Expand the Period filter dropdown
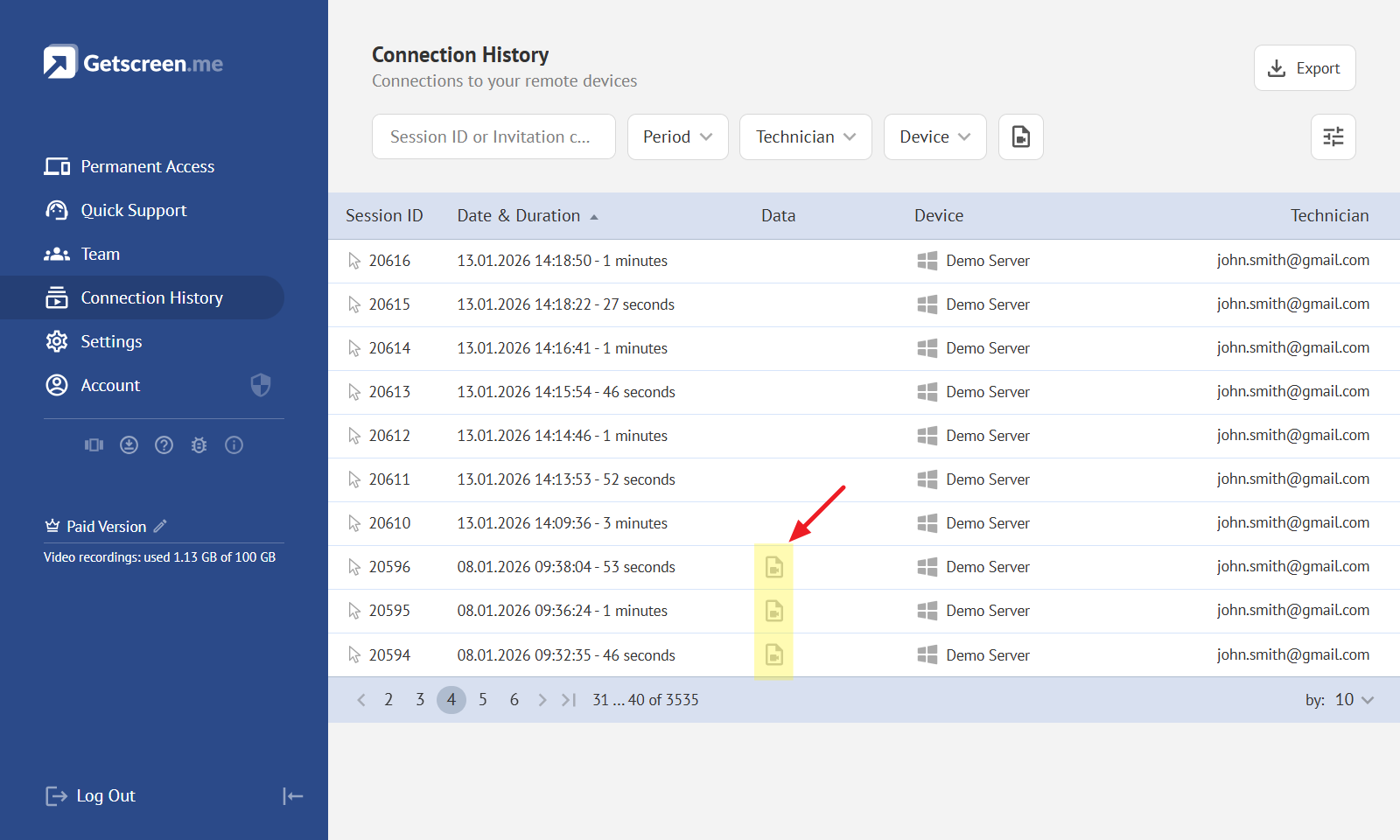 click(x=677, y=137)
